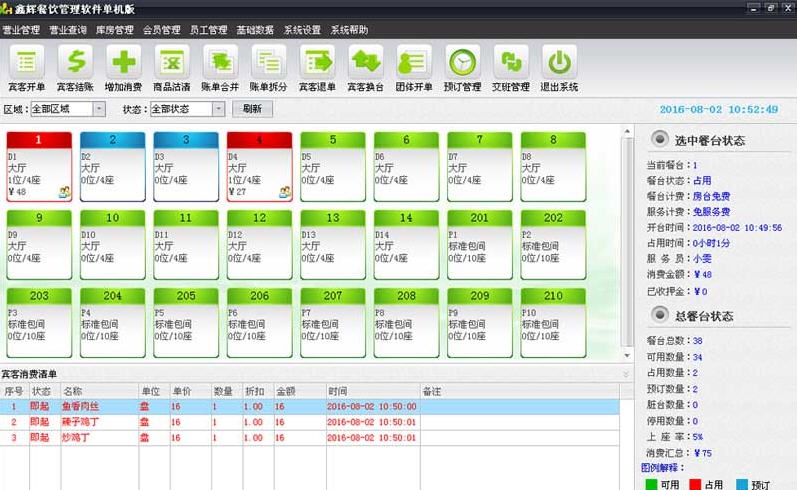Expand the 区域 全部区域 dropdown
The width and height of the screenshot is (797, 490).
pyautogui.click(x=99, y=109)
